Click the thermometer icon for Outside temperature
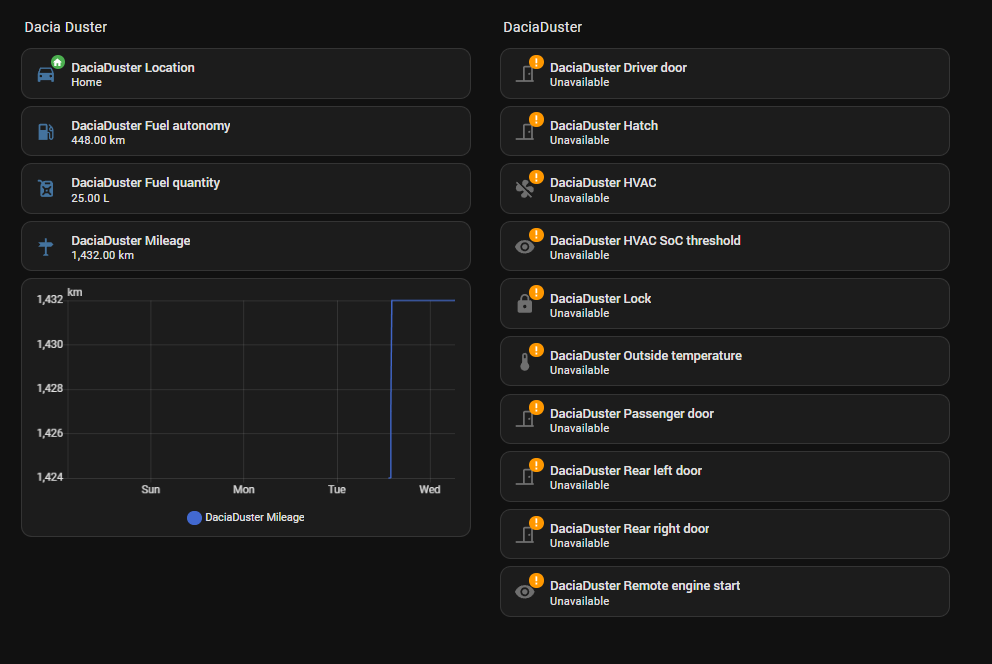 [524, 362]
